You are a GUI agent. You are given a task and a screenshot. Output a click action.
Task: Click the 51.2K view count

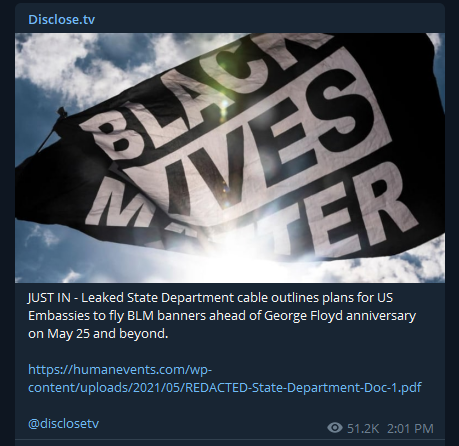[x=363, y=428]
